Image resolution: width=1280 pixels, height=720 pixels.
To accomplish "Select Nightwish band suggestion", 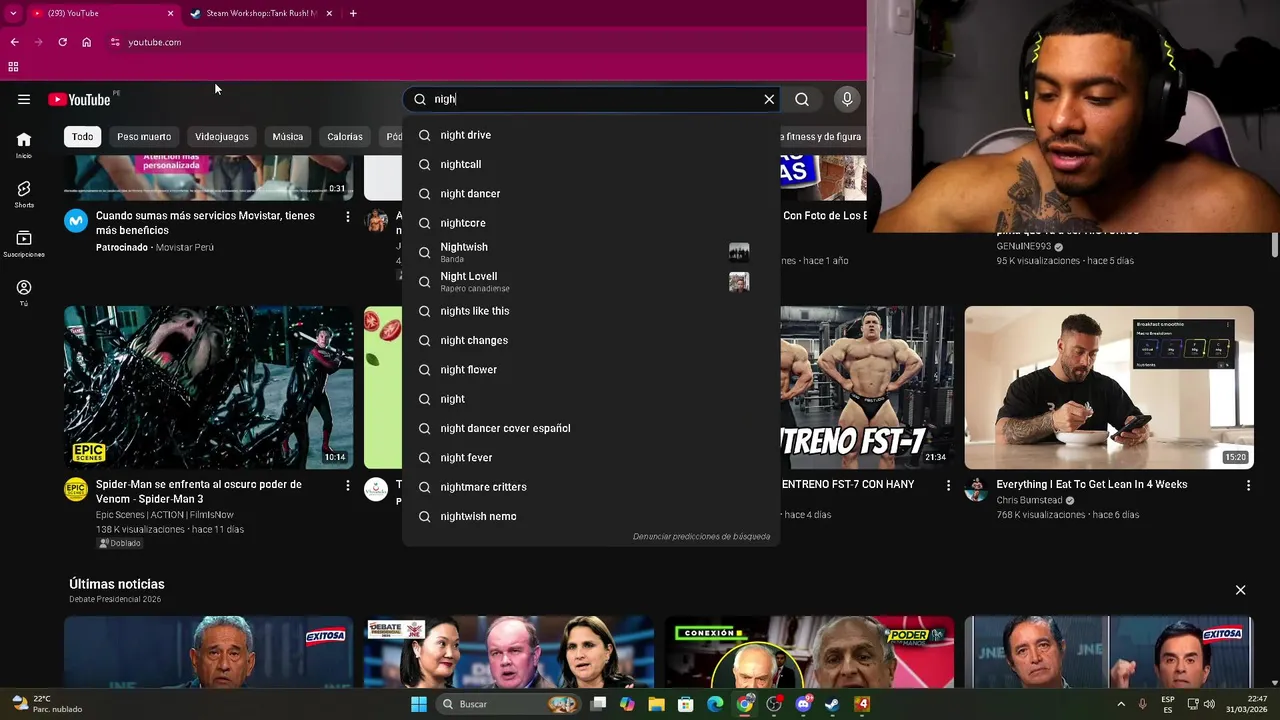I will (x=591, y=252).
